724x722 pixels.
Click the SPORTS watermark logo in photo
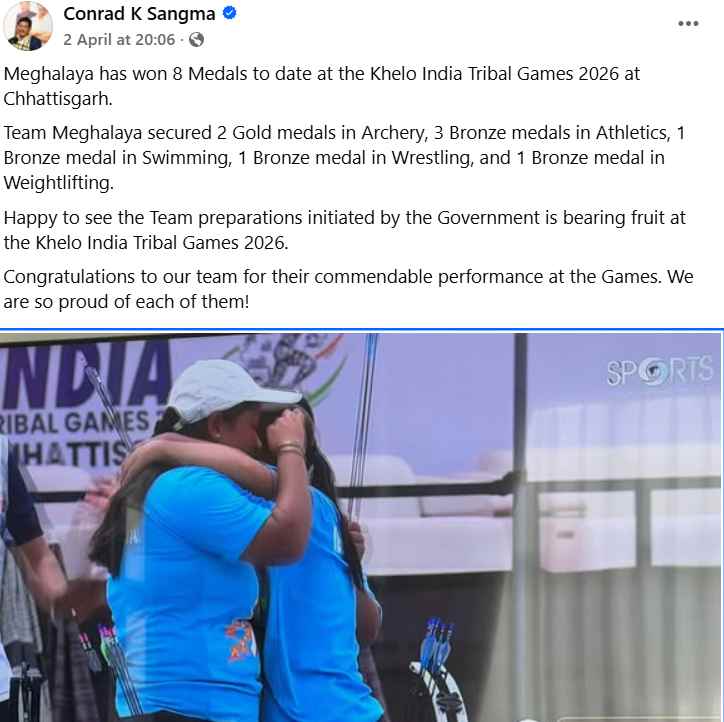click(x=659, y=370)
